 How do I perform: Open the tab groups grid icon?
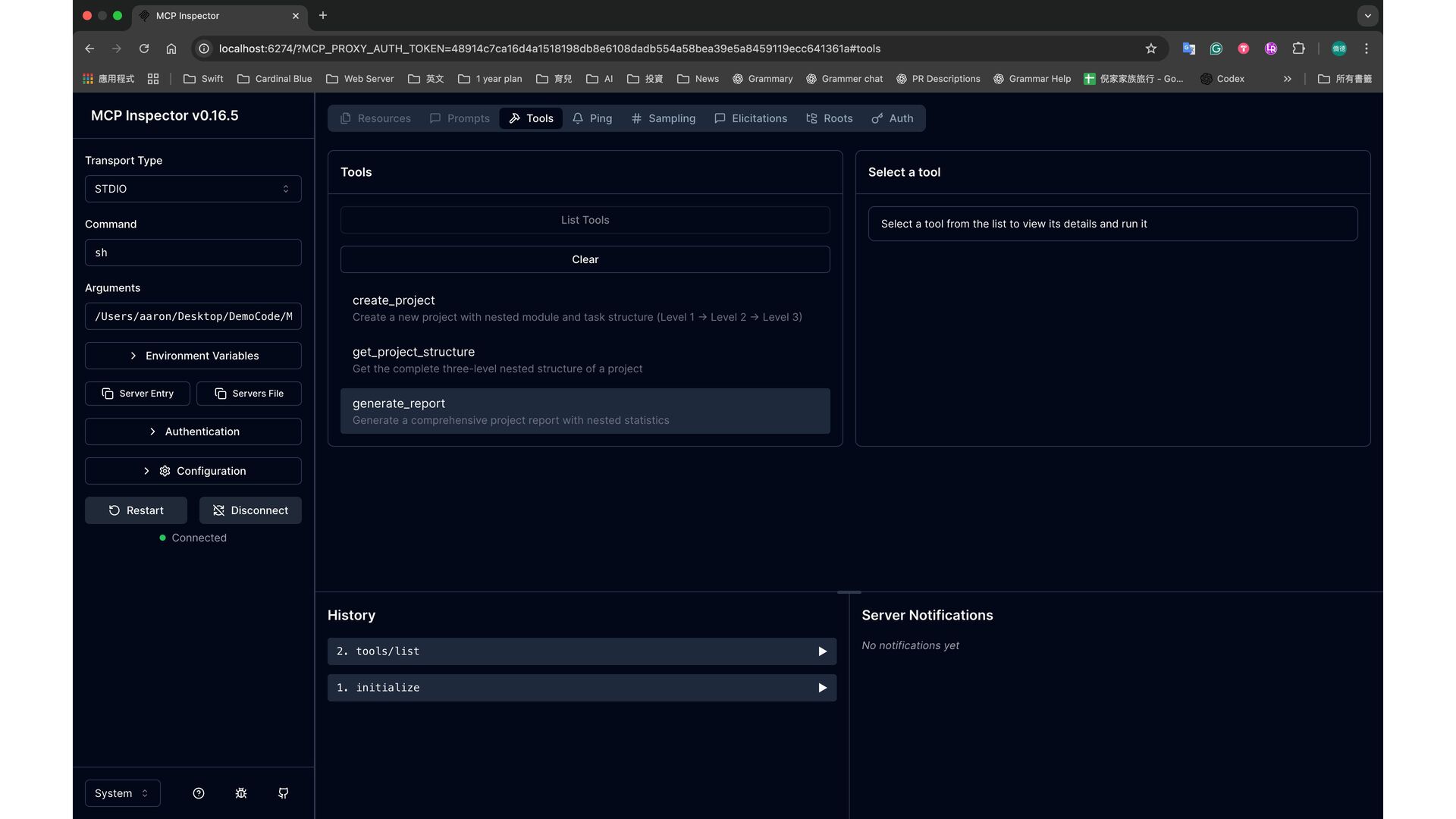pos(153,79)
